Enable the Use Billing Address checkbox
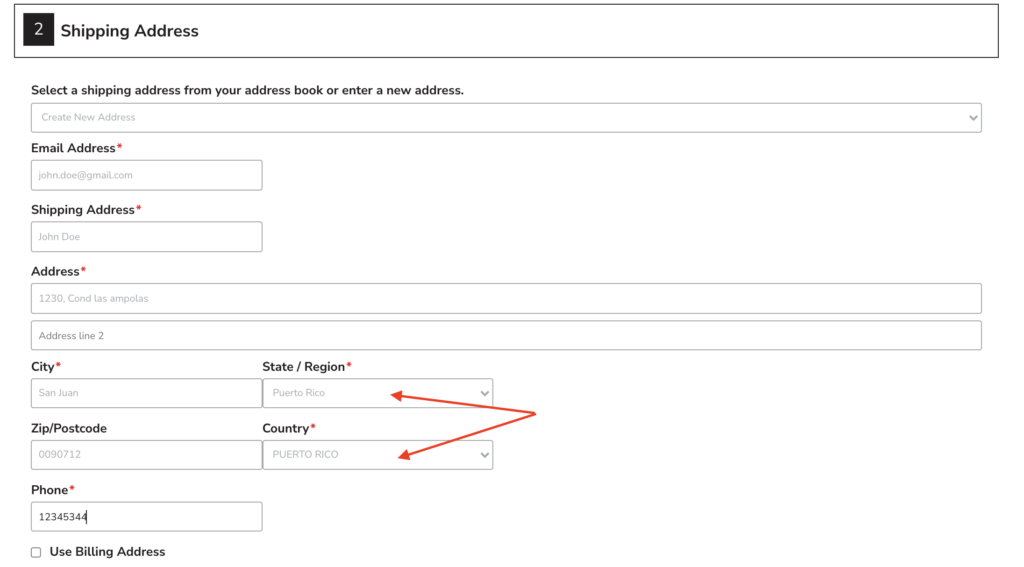Viewport: 1024px width, 567px height. tap(36, 553)
